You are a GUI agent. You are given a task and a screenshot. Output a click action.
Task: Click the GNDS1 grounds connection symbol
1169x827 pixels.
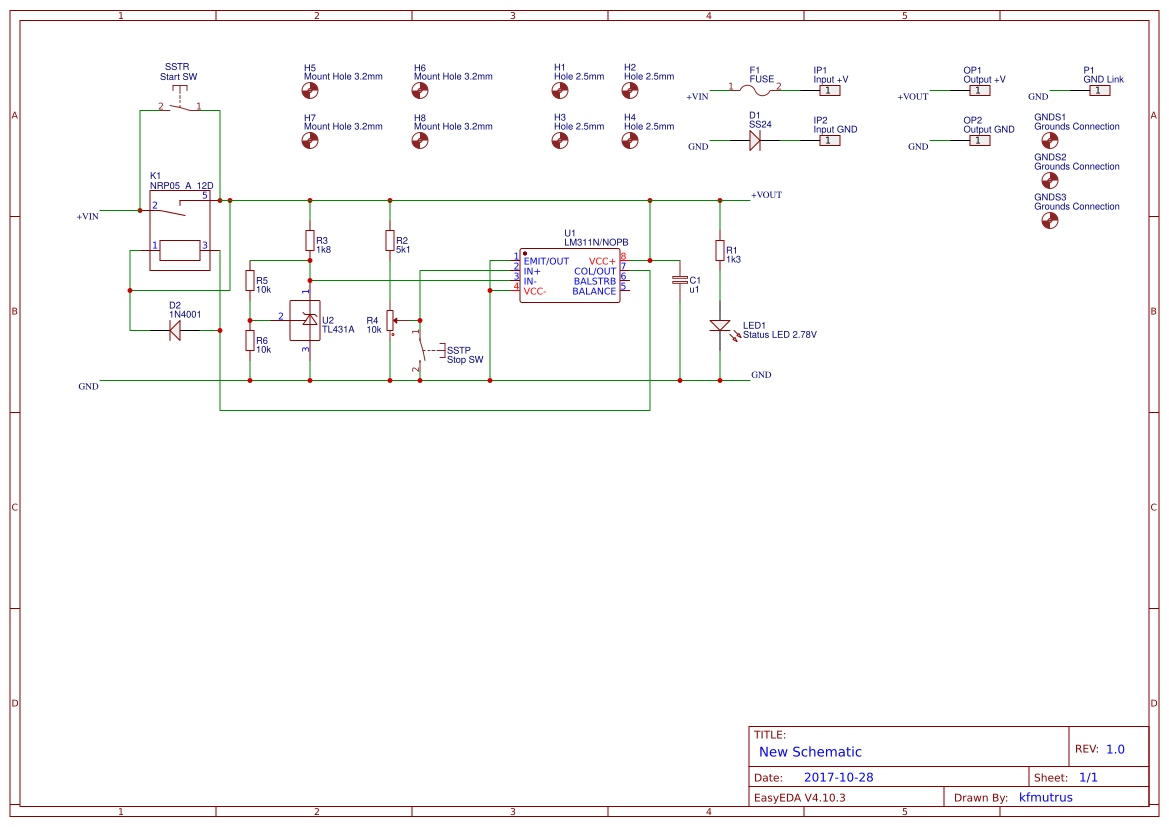(1049, 140)
